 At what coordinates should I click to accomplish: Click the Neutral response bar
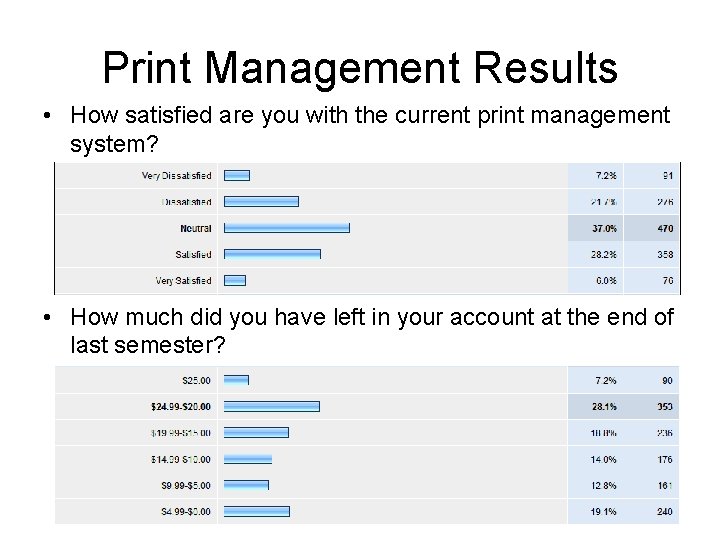[x=286, y=228]
